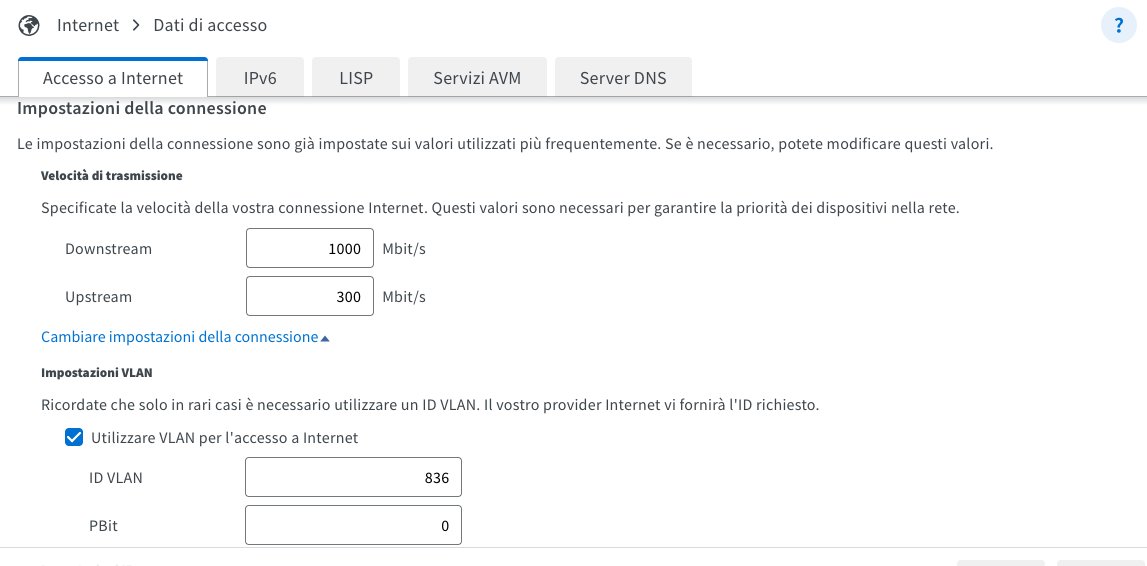
Task: Switch to the Servizi AVM tab
Action: (477, 78)
